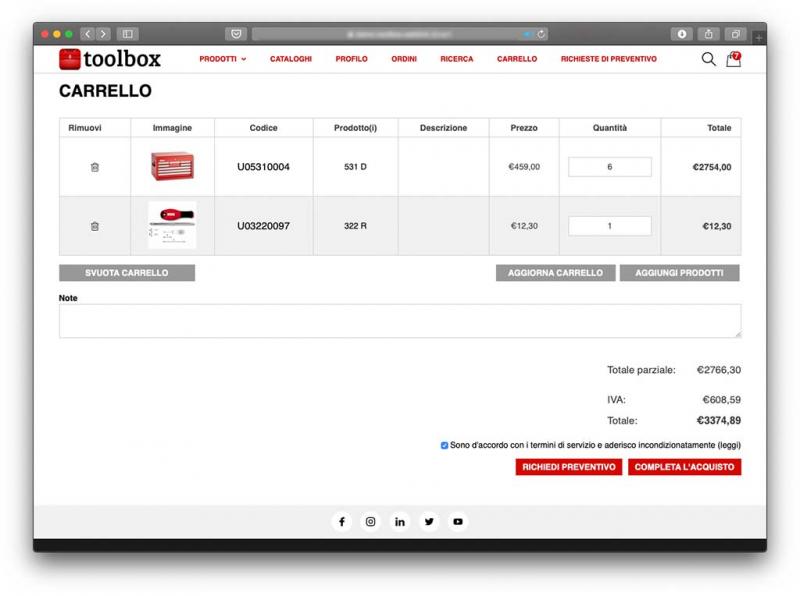Viewport: 800px width, 596px height.
Task: Open the LinkedIn footer icon
Action: tap(400, 522)
